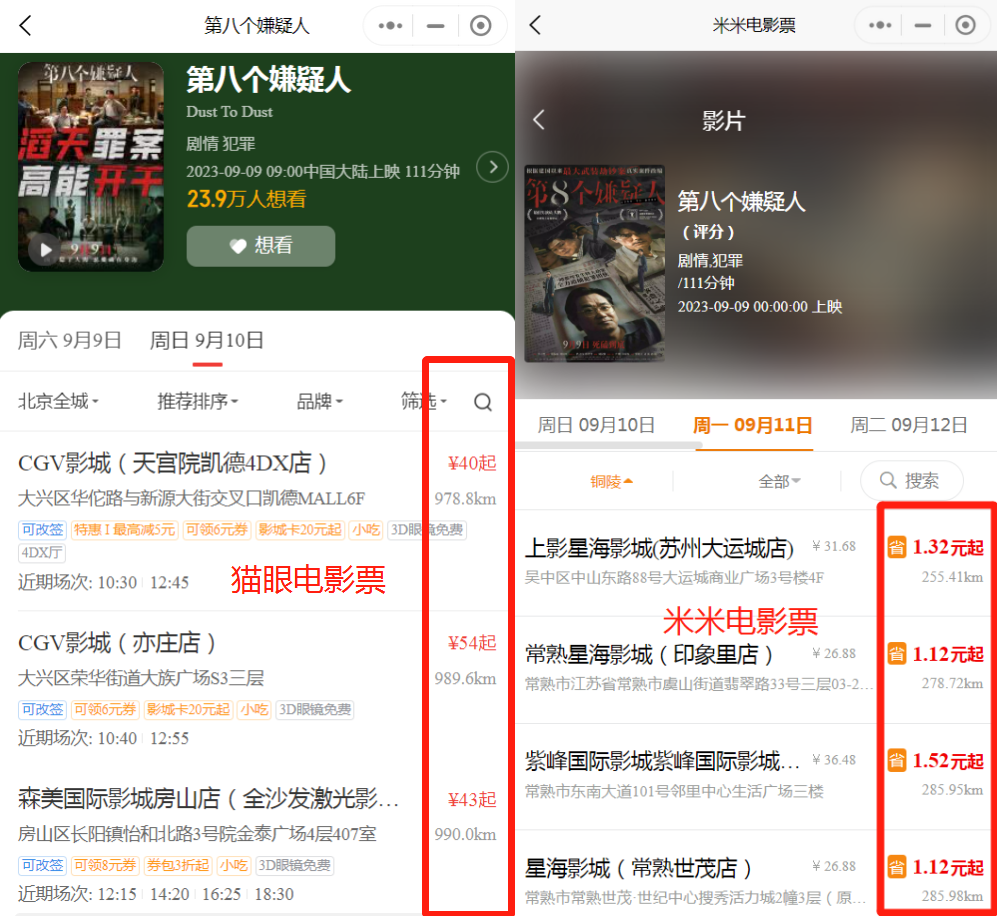997x916 pixels.
Task: Open CGV影城 (亦庄店) cinema listing
Action: click(x=118, y=642)
